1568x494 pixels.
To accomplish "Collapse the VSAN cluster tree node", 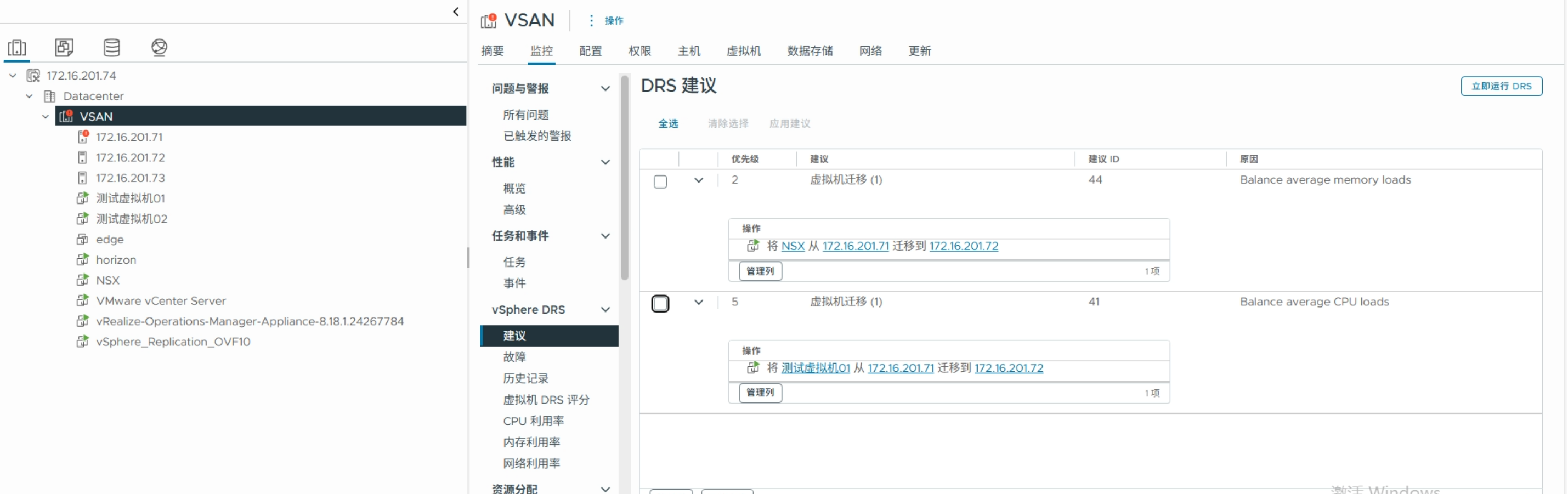I will pyautogui.click(x=46, y=116).
